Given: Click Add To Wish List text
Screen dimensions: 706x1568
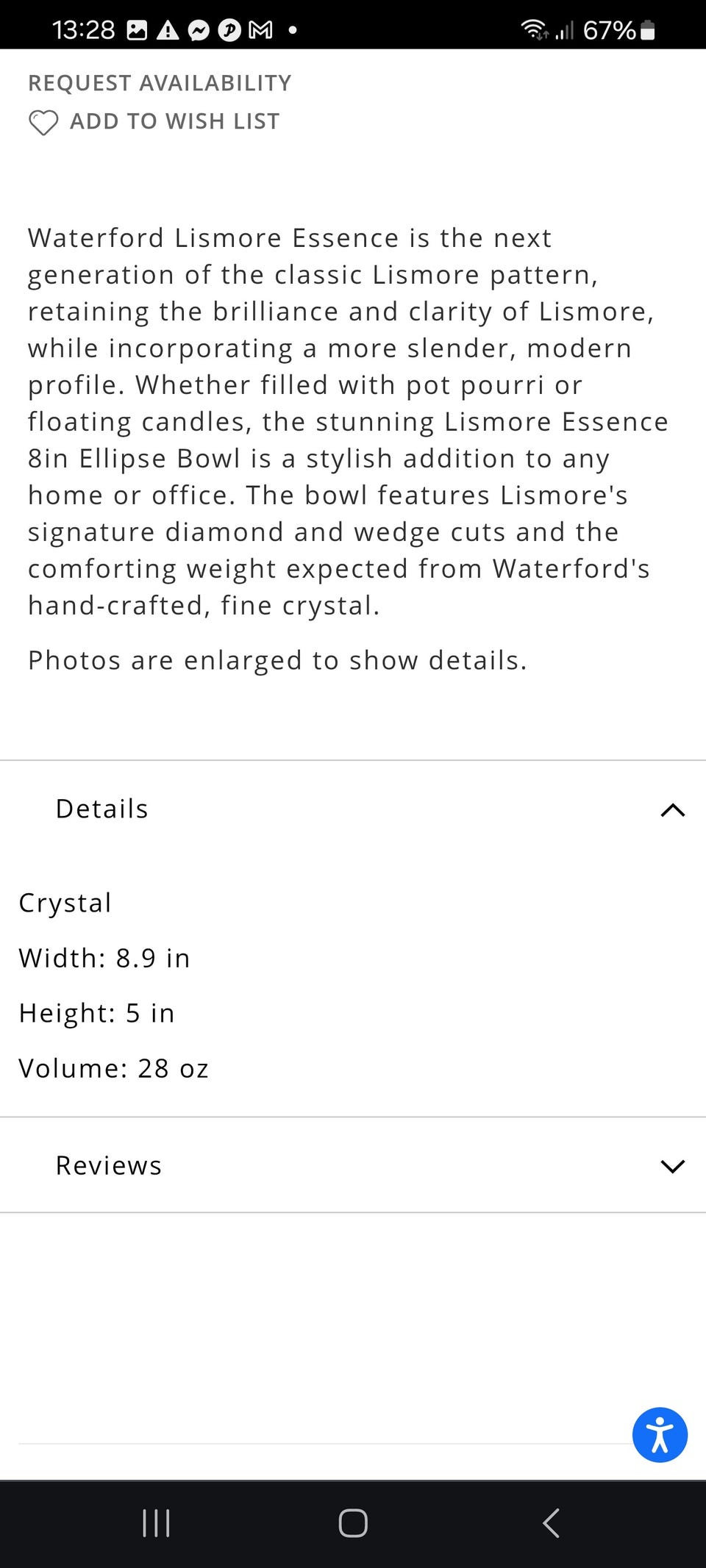Looking at the screenshot, I should coord(175,121).
